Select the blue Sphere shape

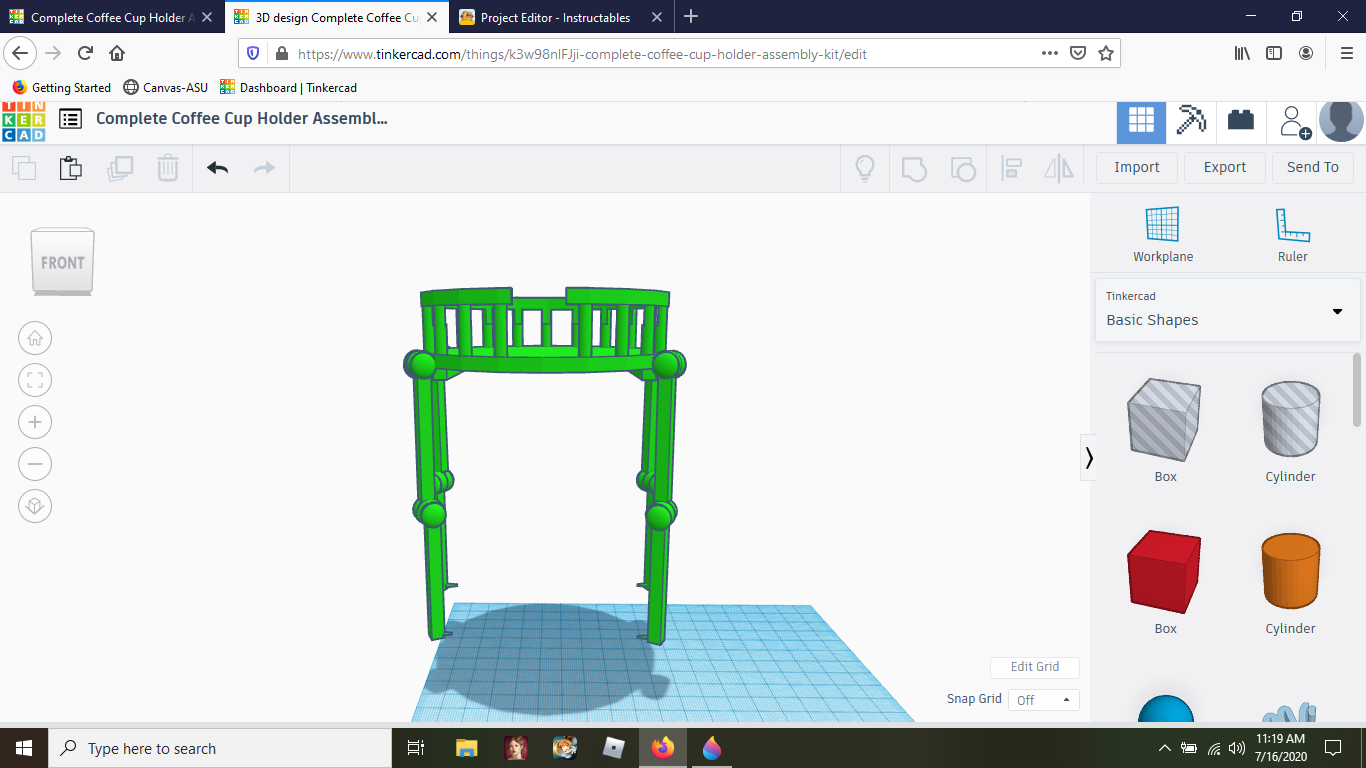[x=1166, y=708]
